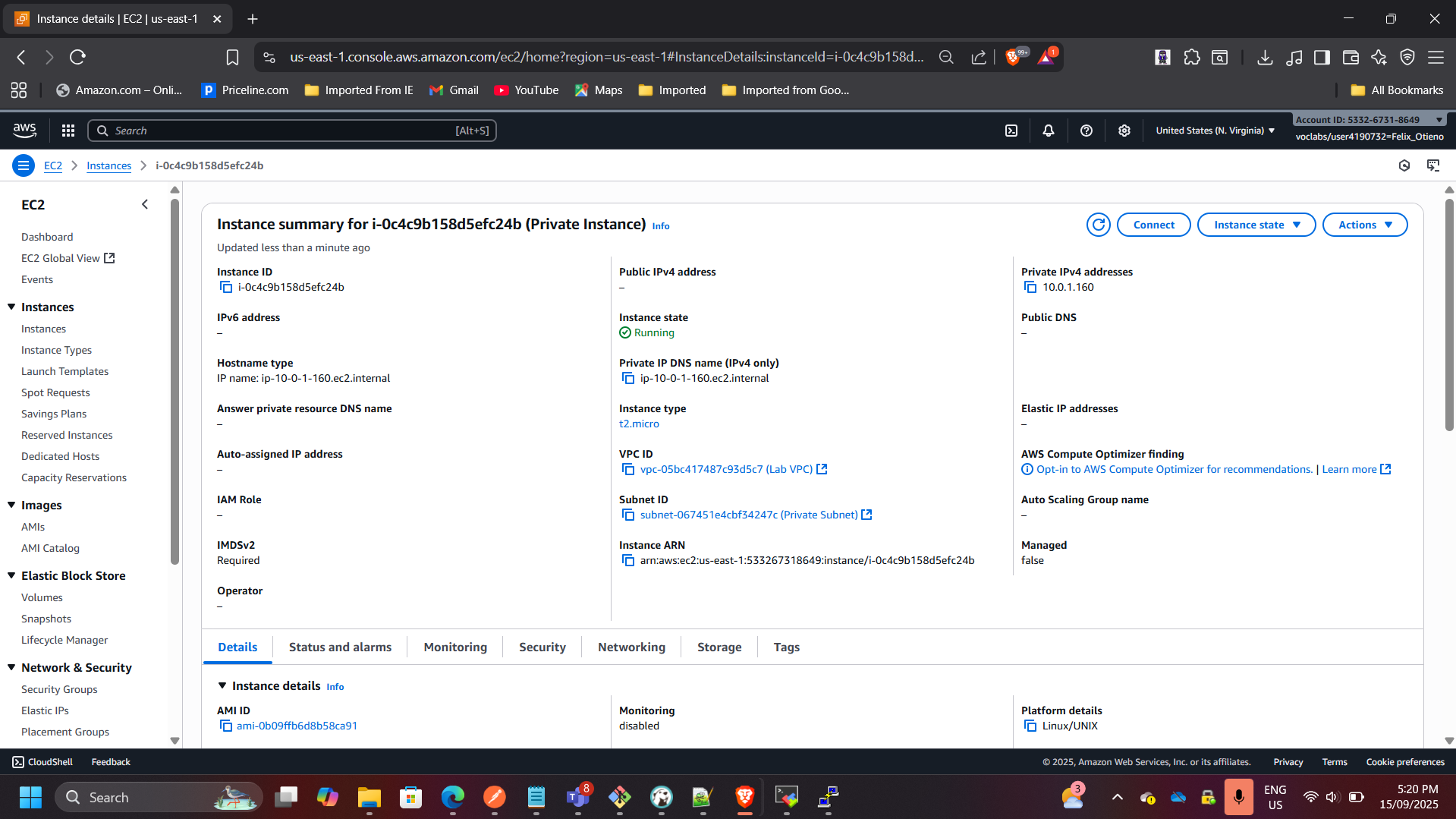Viewport: 1456px width, 819px height.
Task: Copy the private IPv4 address 10.0.1.160
Action: 1030,287
